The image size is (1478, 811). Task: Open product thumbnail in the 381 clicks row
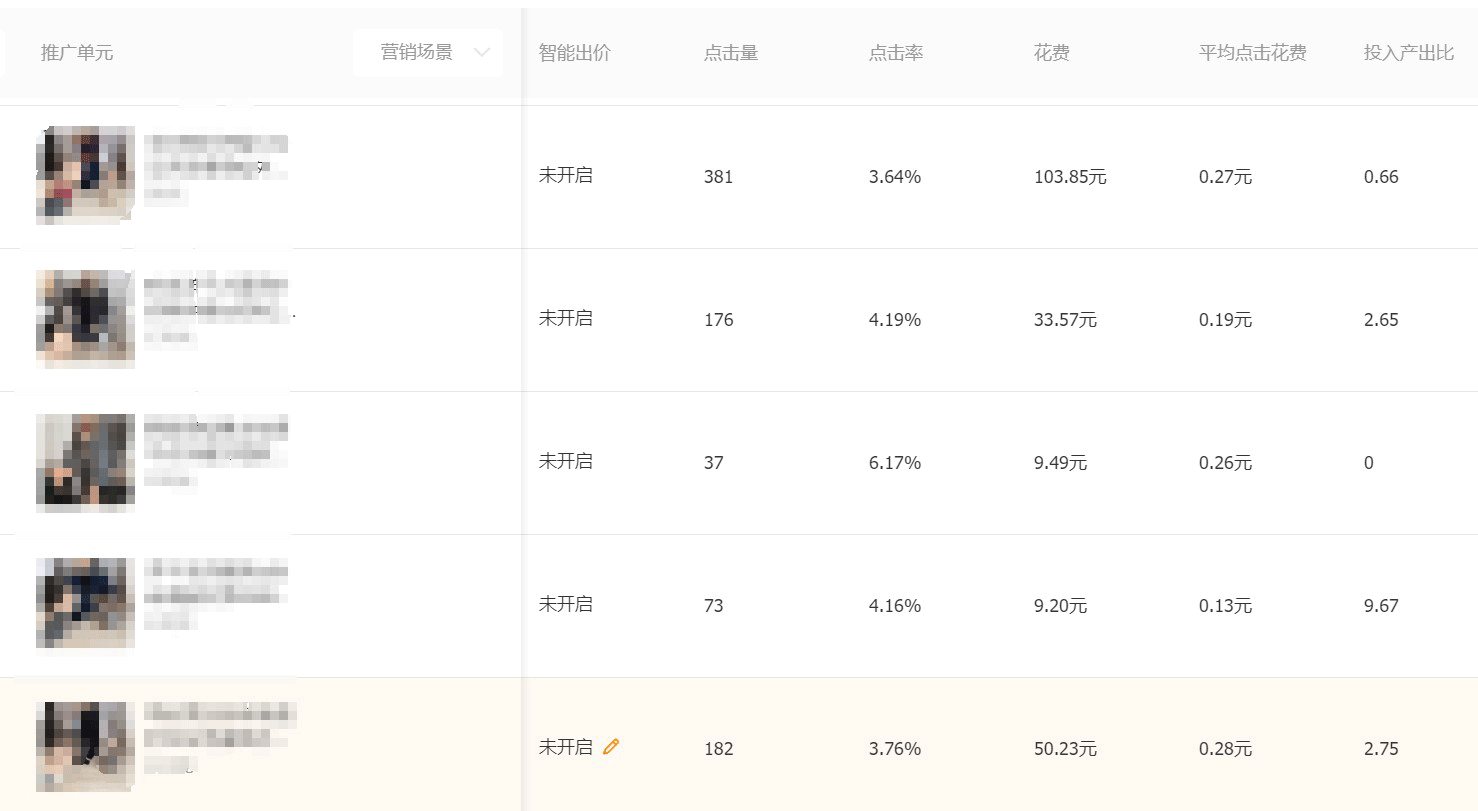coord(86,175)
